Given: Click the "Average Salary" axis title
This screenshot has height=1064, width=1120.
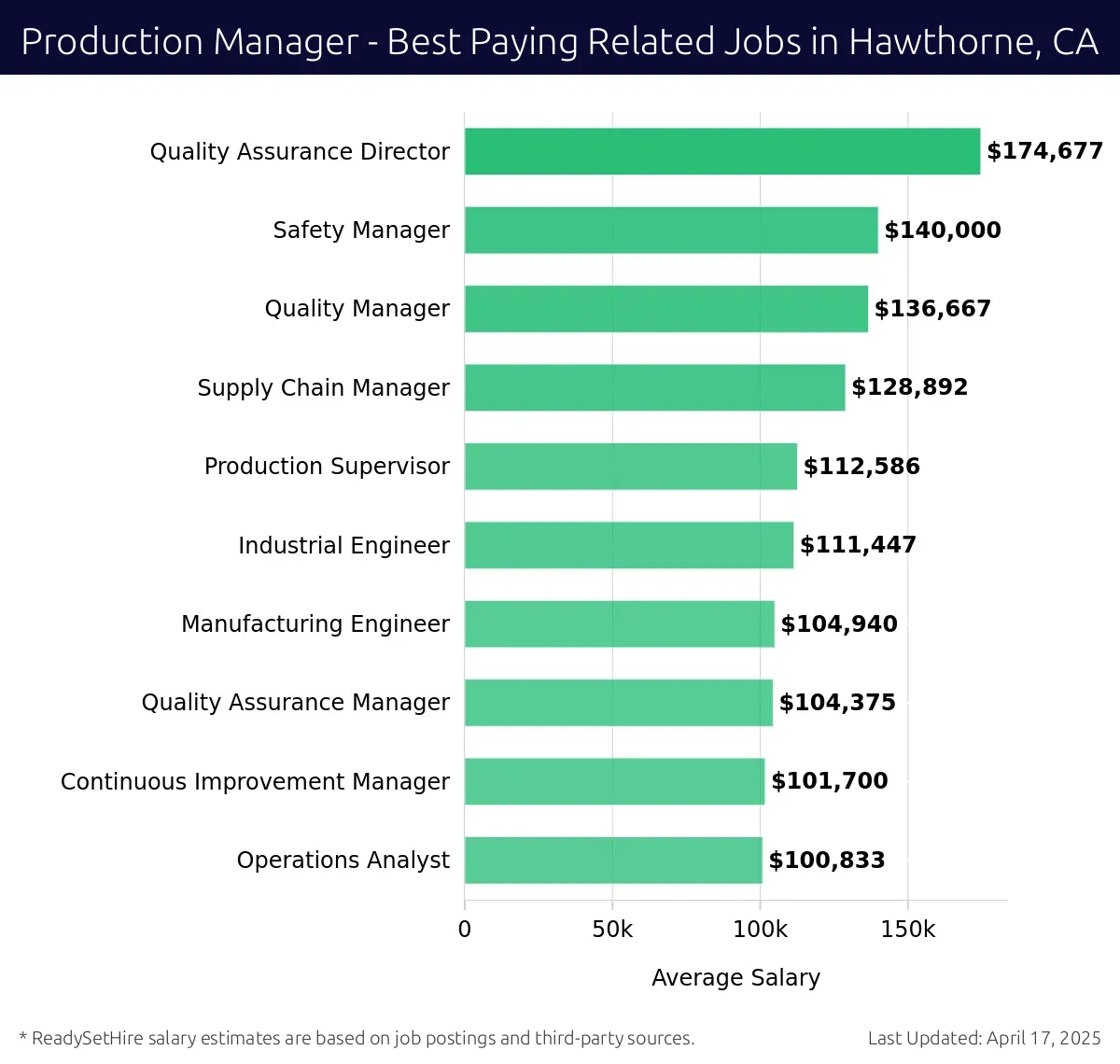Looking at the screenshot, I should pyautogui.click(x=736, y=978).
